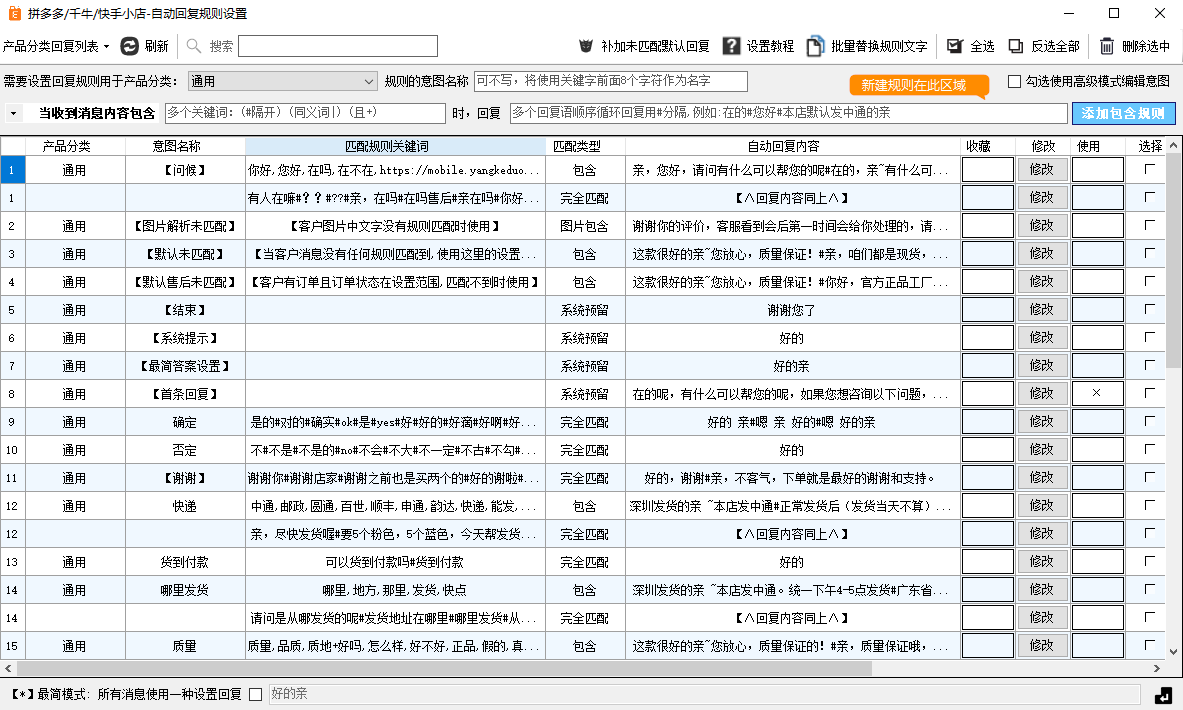The width and height of the screenshot is (1183, 710).
Task: Click bottom-right corner arrow icon
Action: (x=1163, y=694)
